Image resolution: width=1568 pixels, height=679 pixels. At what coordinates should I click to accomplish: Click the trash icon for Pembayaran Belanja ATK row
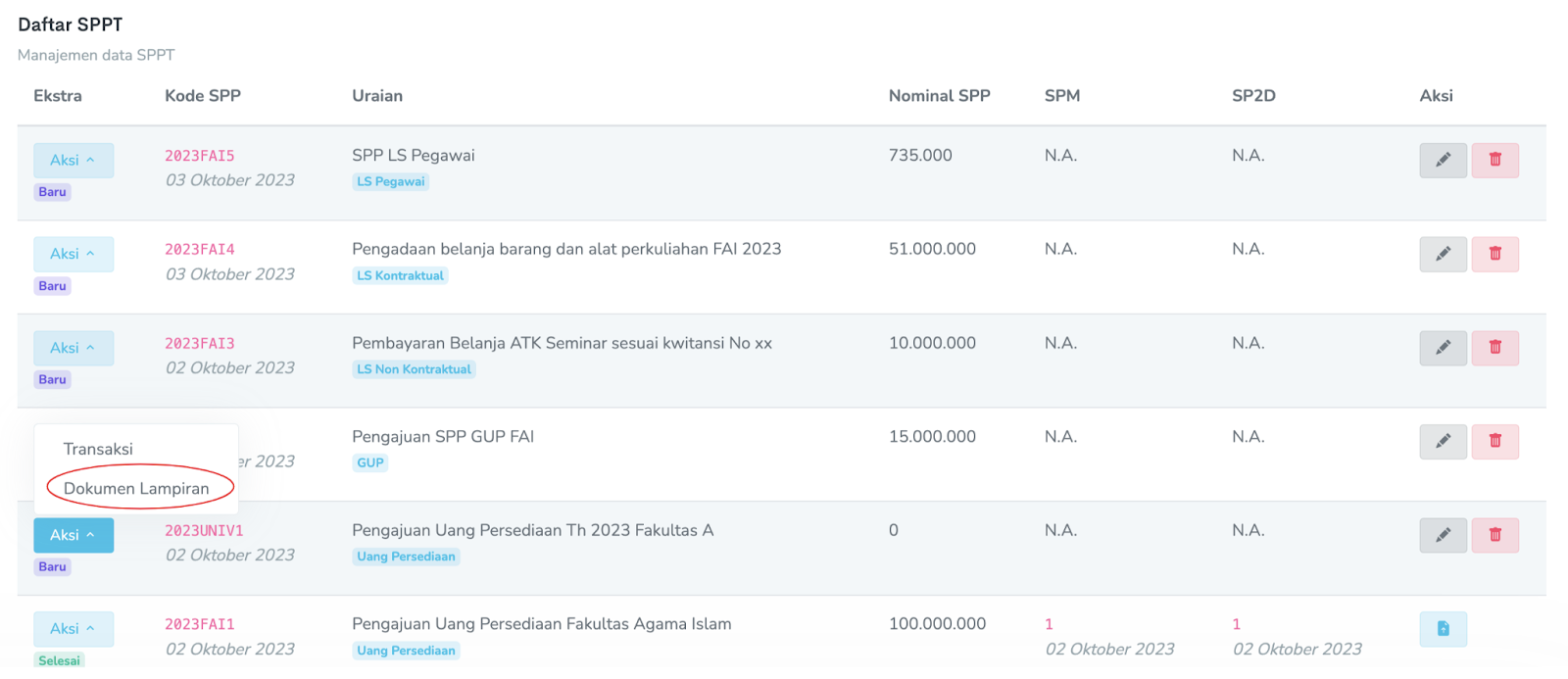coord(1494,348)
